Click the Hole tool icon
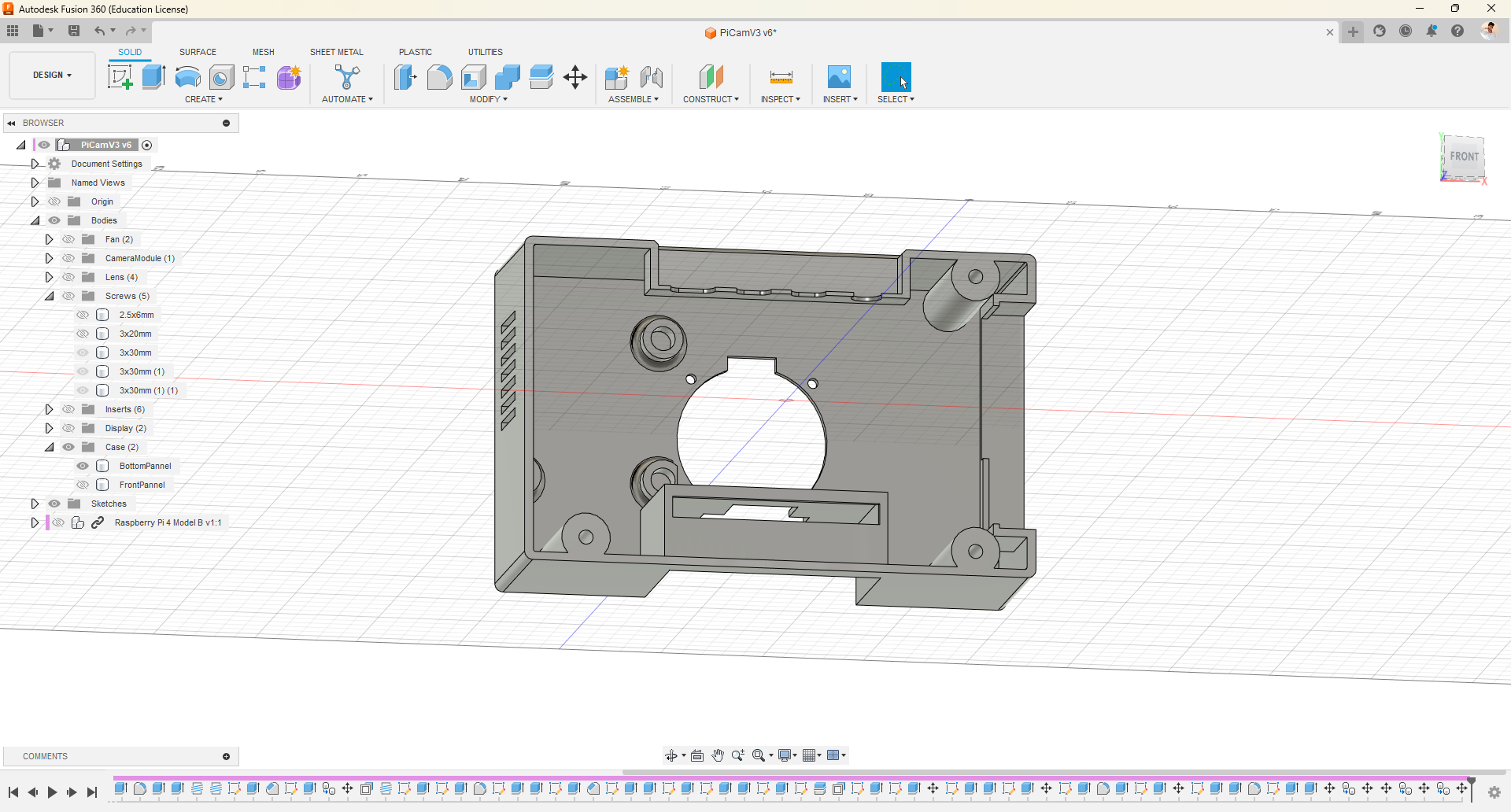The height and width of the screenshot is (812, 1511). coord(221,77)
